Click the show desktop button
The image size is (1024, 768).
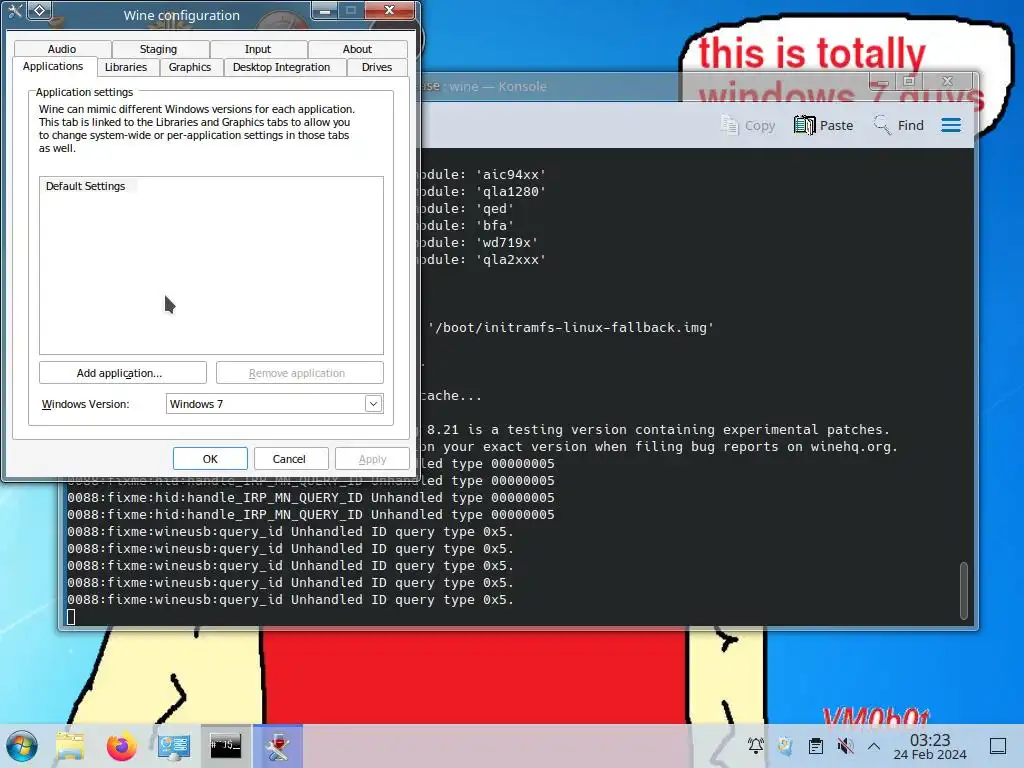[998, 746]
